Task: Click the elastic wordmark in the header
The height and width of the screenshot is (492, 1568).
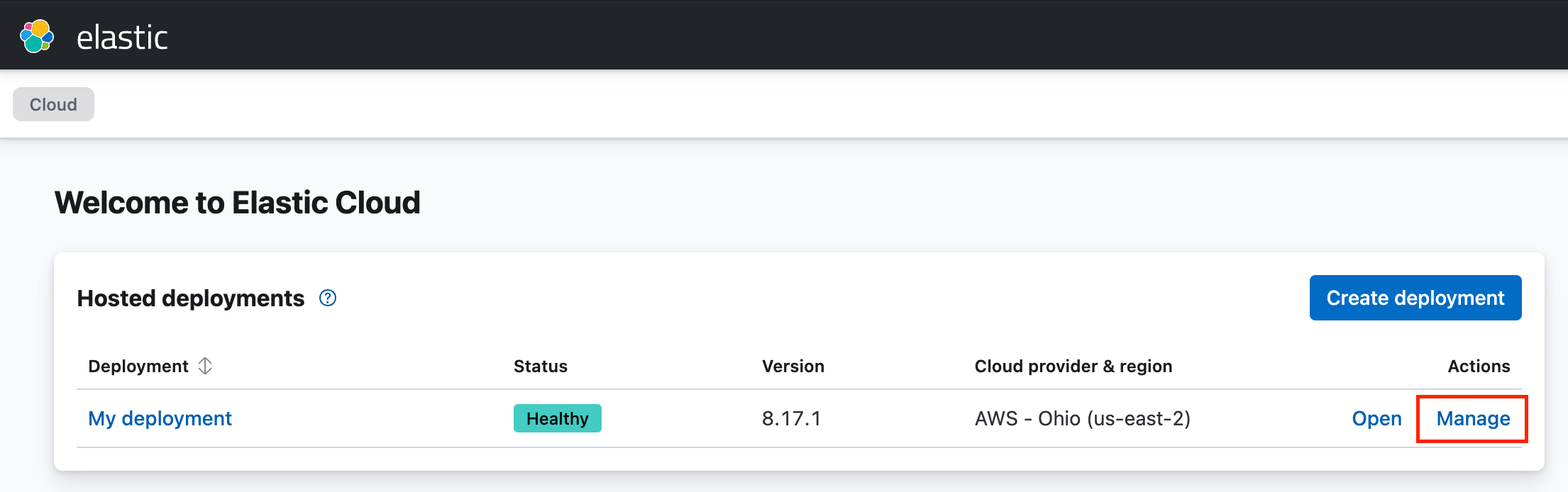Action: 122,38
